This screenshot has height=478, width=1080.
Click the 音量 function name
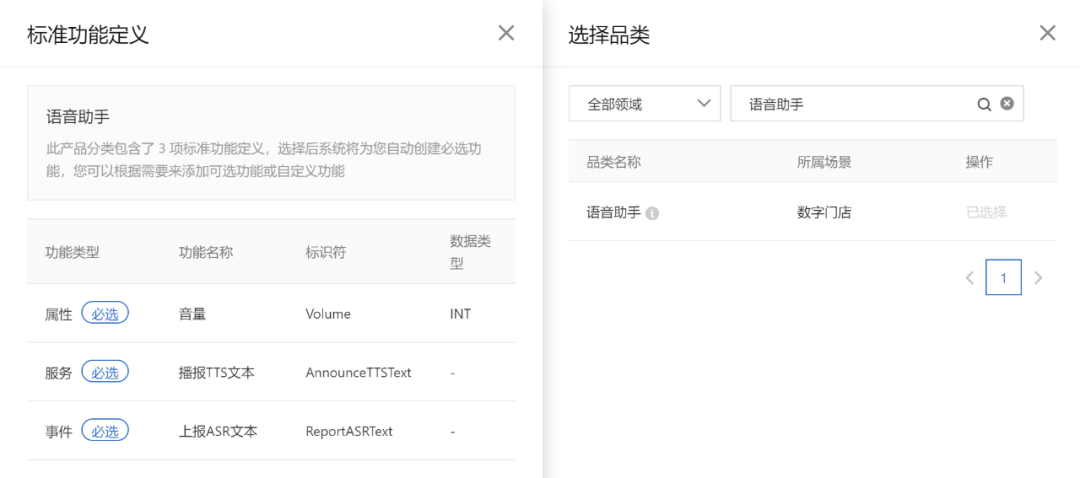[x=192, y=314]
